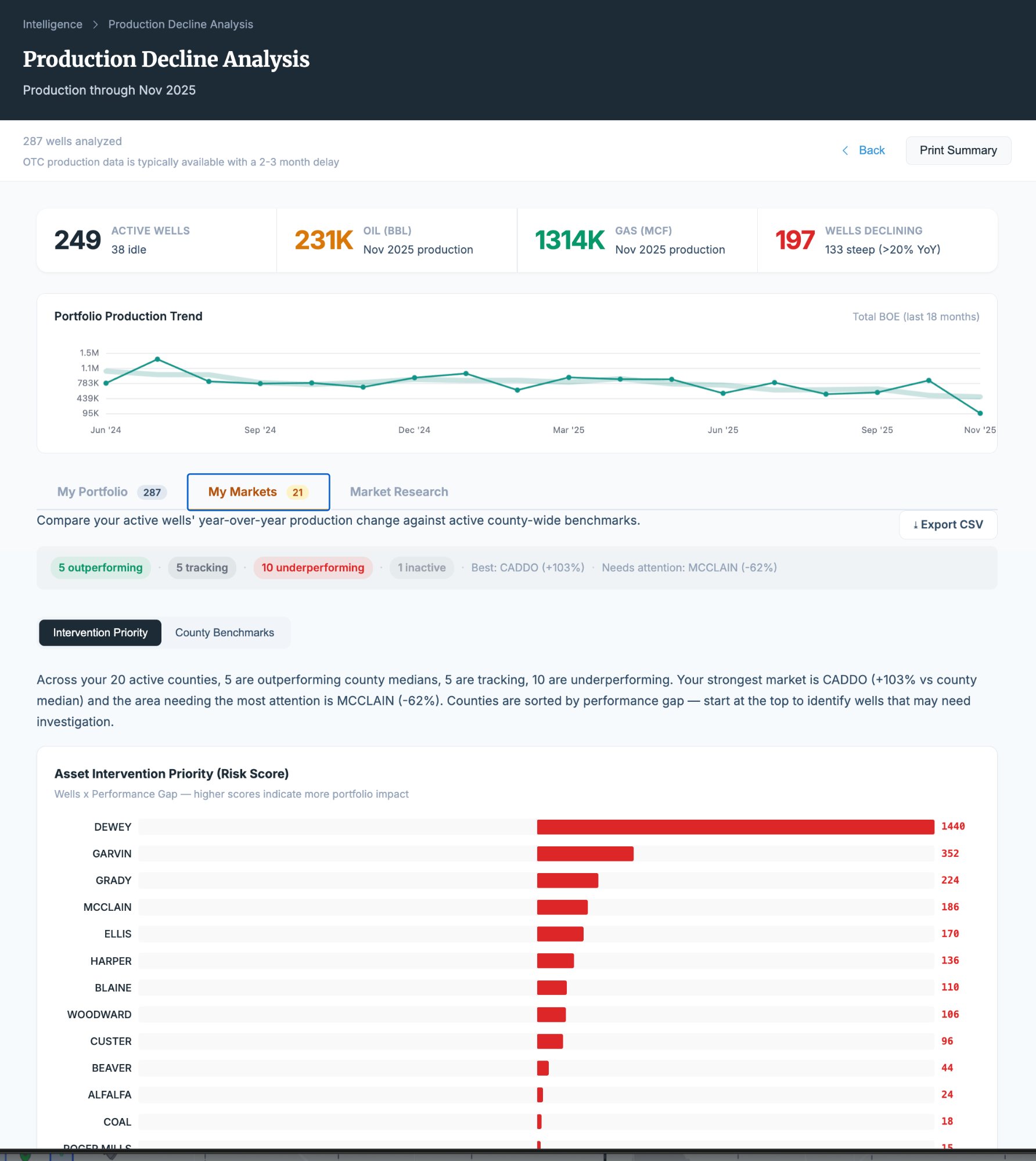Switch to the County Benchmarks view

pos(224,633)
